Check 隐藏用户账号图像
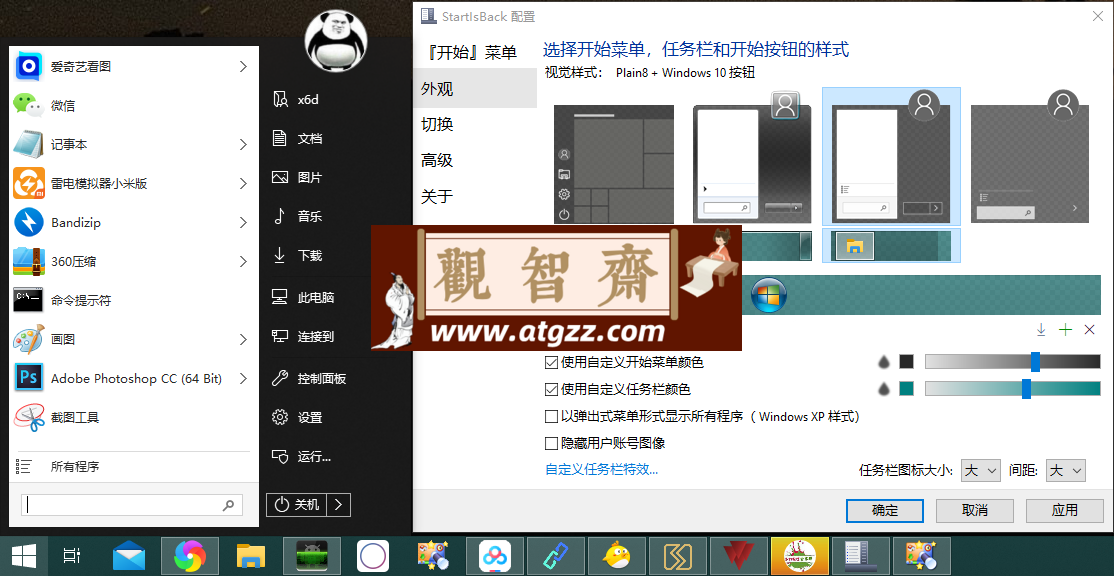Viewport: 1114px width, 576px height. point(551,443)
